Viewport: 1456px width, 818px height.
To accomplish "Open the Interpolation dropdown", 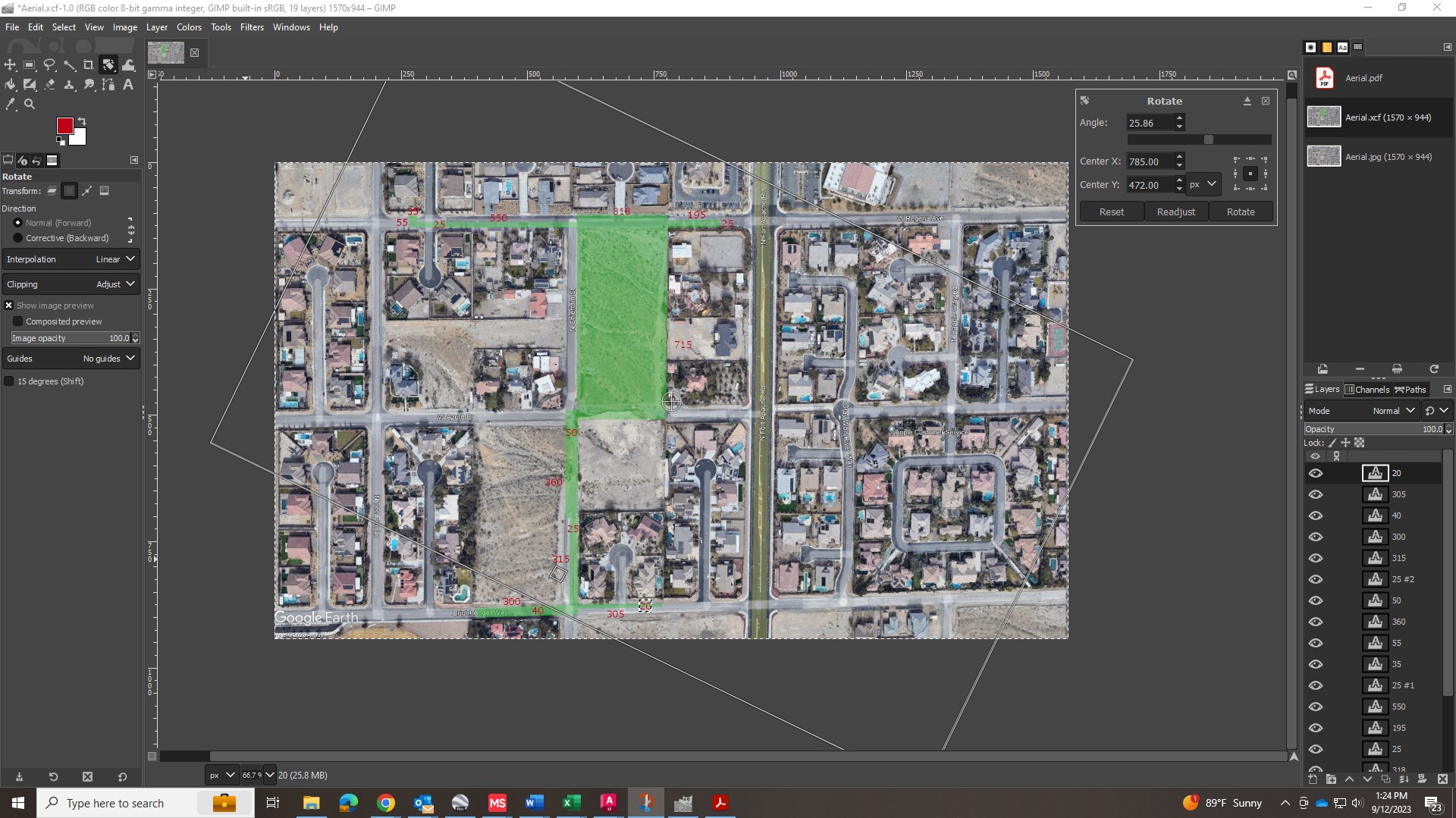I will (71, 259).
